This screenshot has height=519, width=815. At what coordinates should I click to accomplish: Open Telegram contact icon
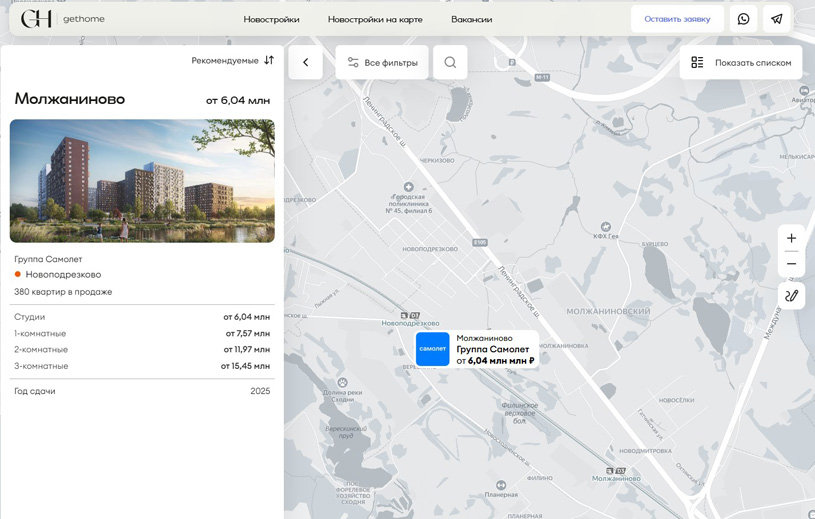pos(777,19)
